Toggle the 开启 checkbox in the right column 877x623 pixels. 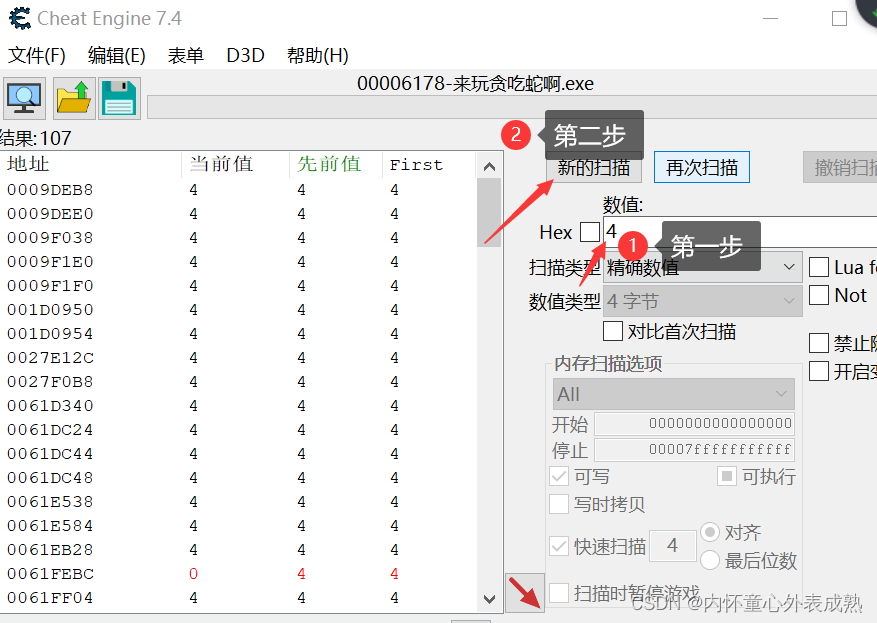(819, 371)
